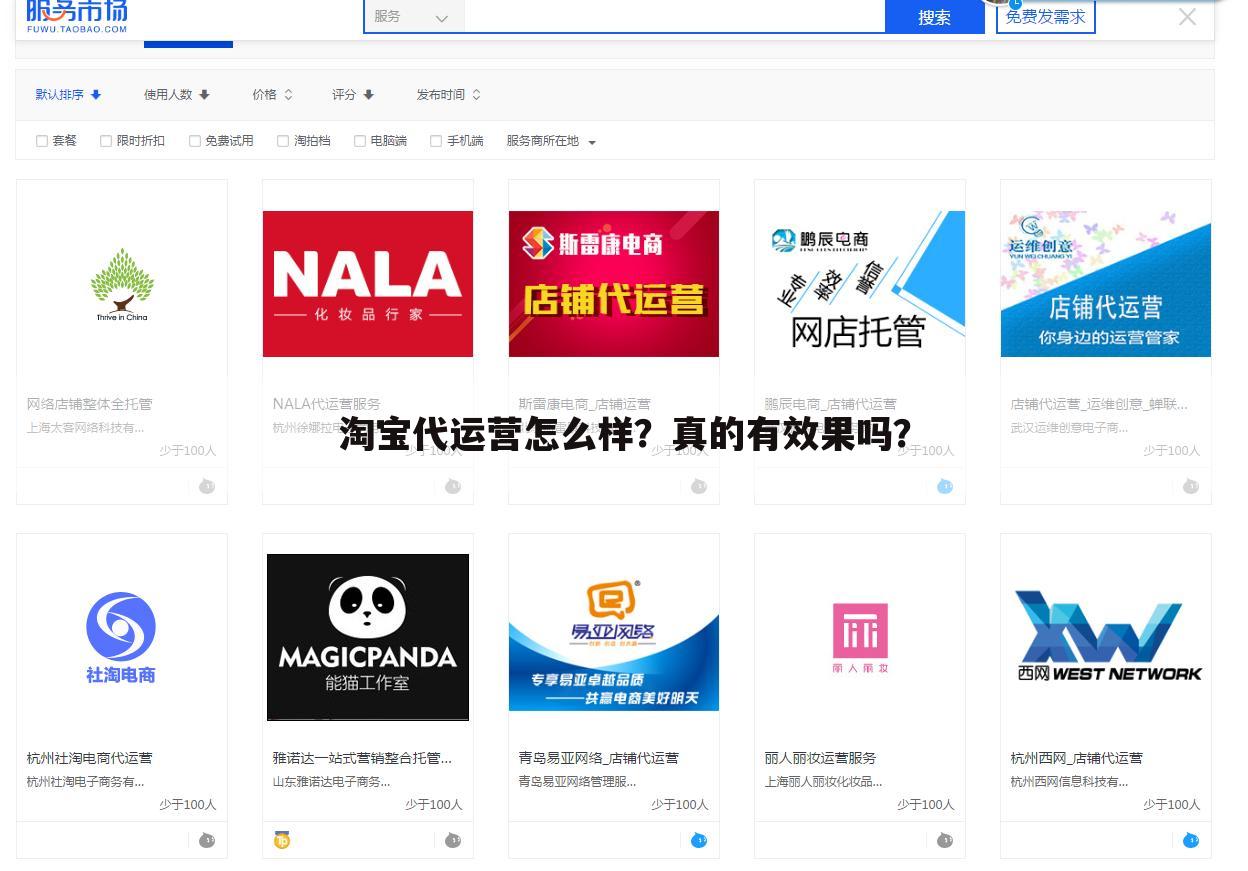The image size is (1248, 871).
Task: Click the 免费发需求 button
Action: coord(1046,17)
